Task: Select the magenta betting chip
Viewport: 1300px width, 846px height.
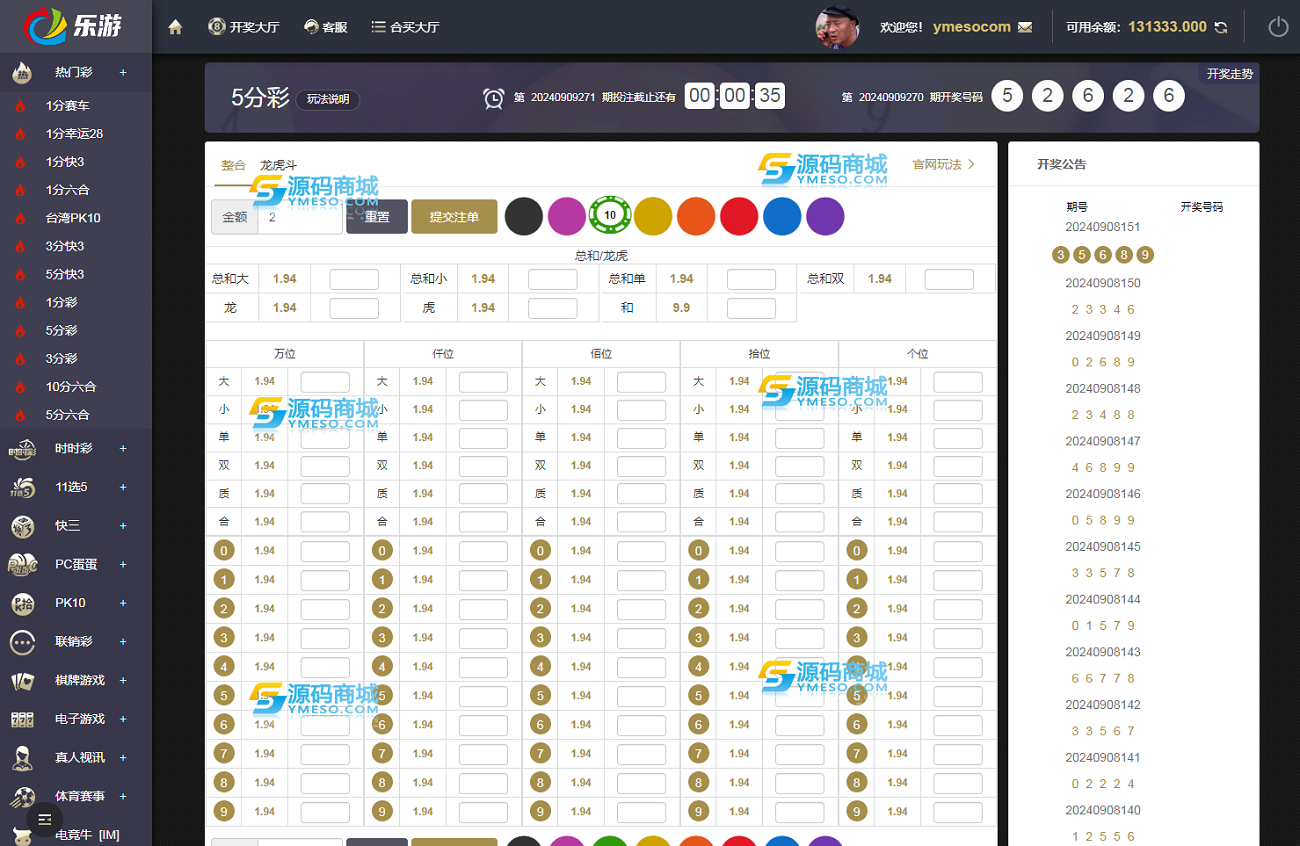Action: point(567,216)
